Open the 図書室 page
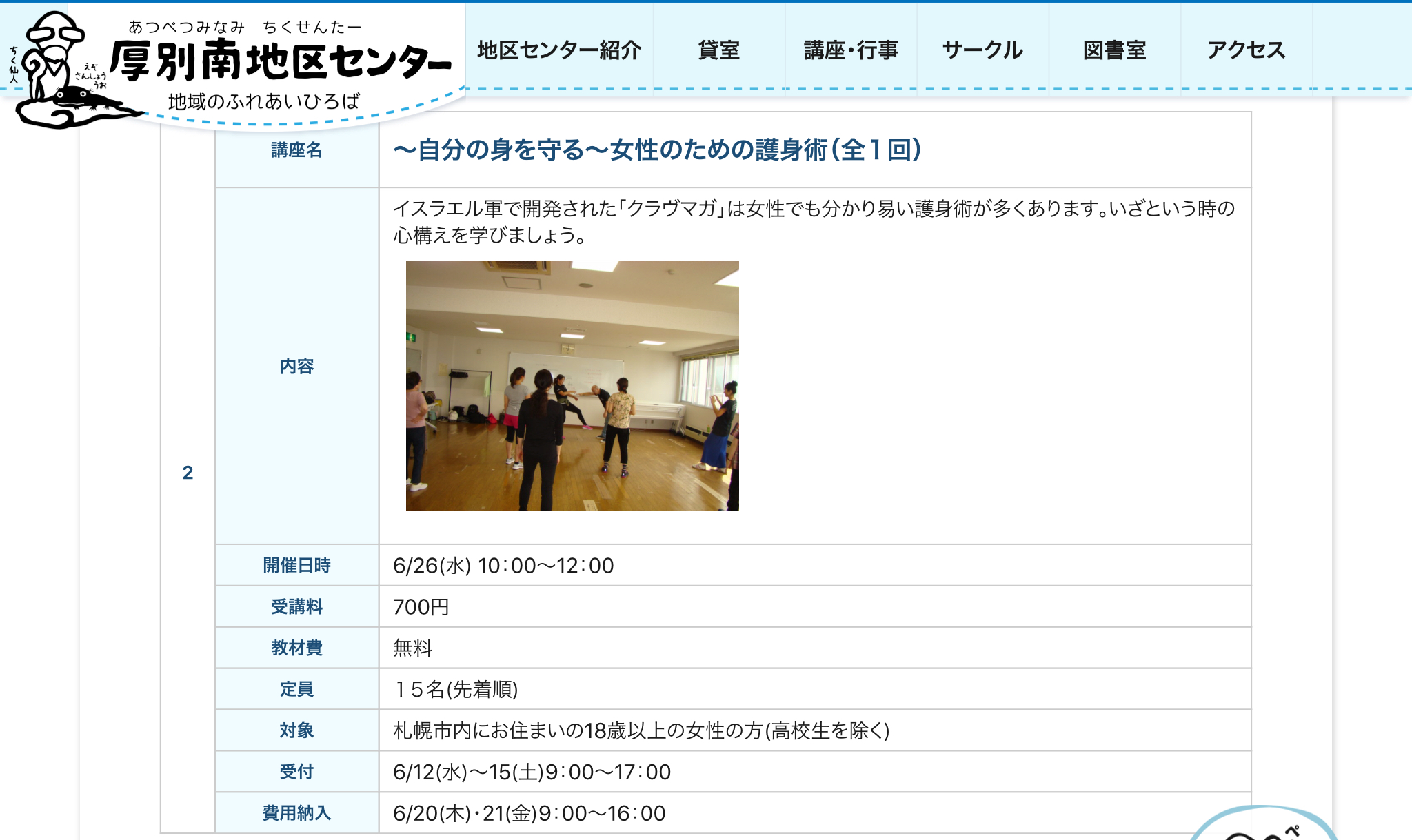Viewport: 1412px width, 840px height. click(x=1114, y=50)
